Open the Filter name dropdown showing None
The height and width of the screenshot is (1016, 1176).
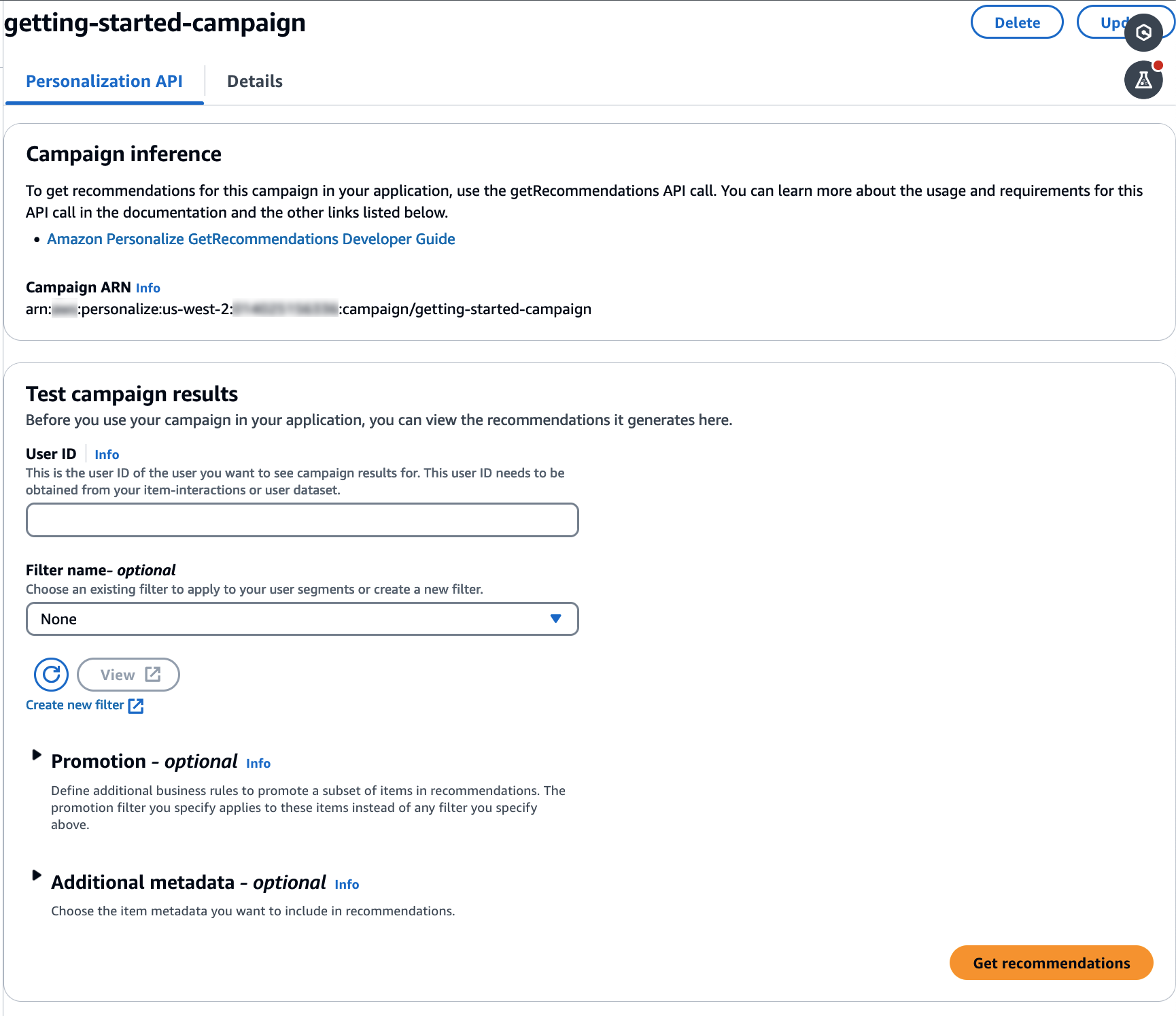302,619
